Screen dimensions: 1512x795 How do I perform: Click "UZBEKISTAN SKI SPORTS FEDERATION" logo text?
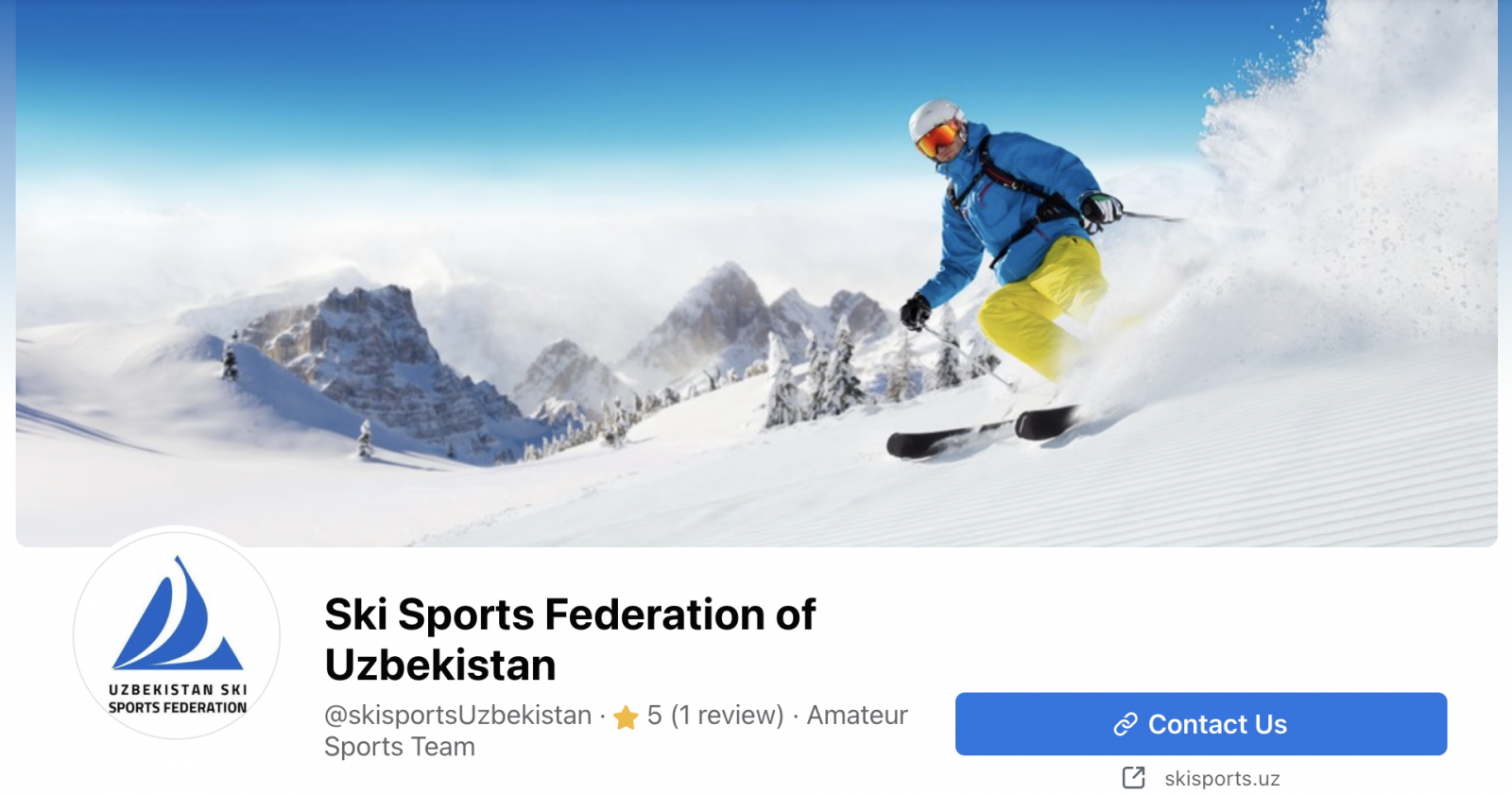178,699
